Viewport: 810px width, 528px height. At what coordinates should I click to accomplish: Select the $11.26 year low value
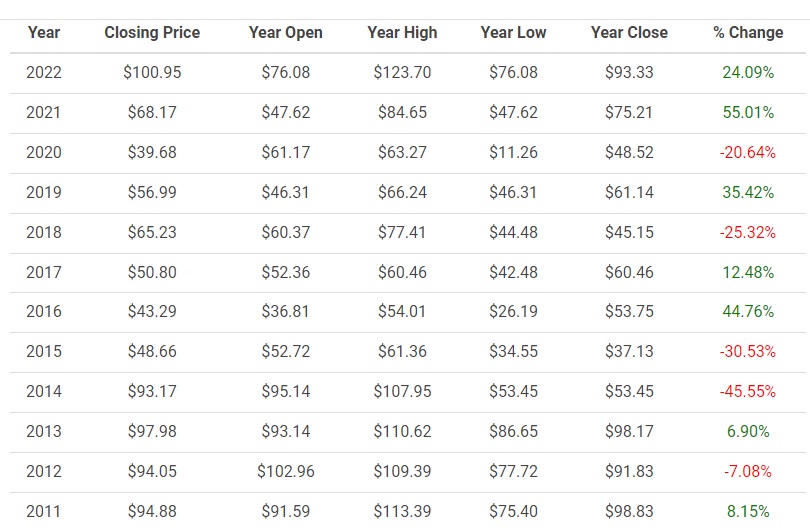(513, 152)
